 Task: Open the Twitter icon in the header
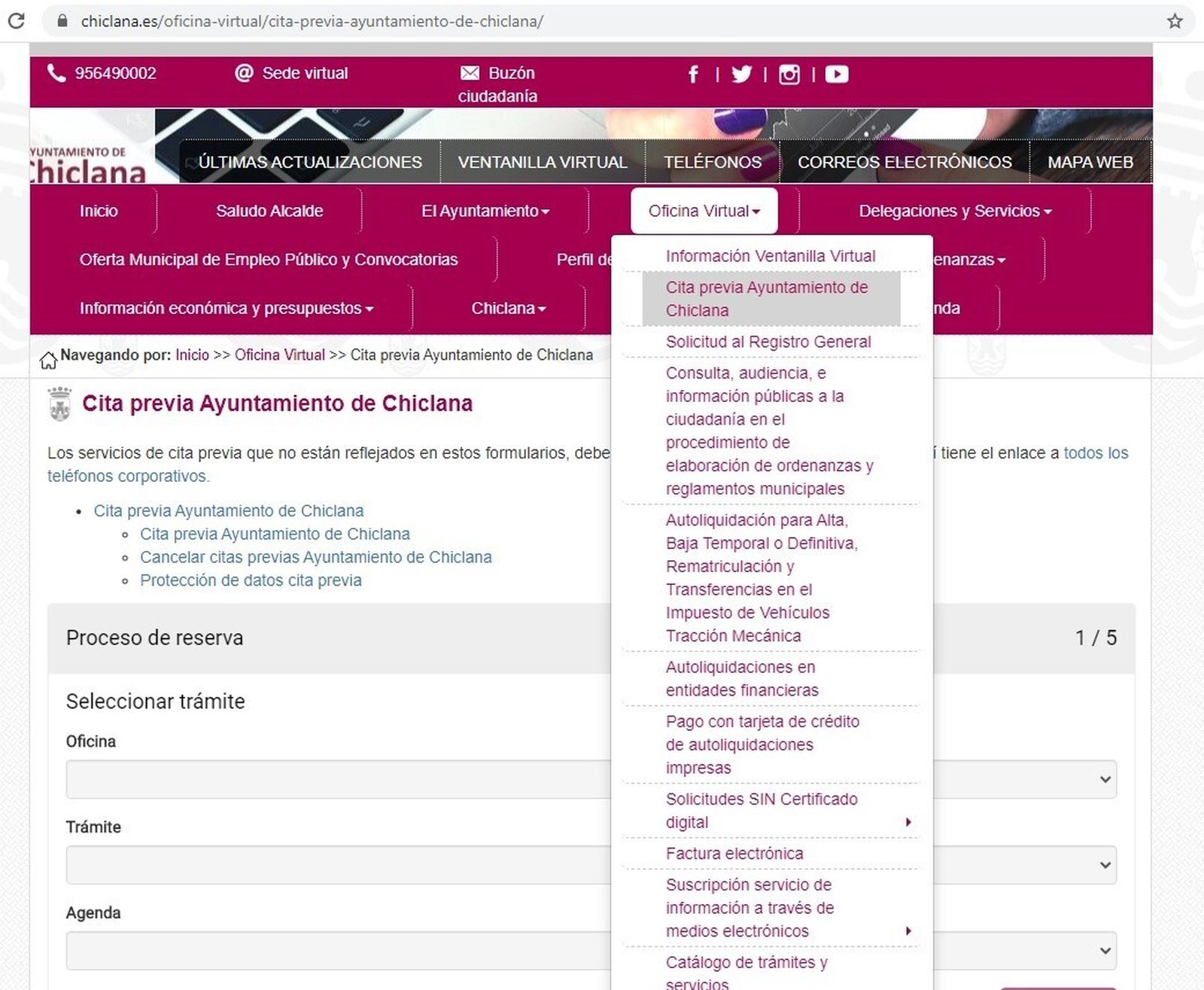742,74
